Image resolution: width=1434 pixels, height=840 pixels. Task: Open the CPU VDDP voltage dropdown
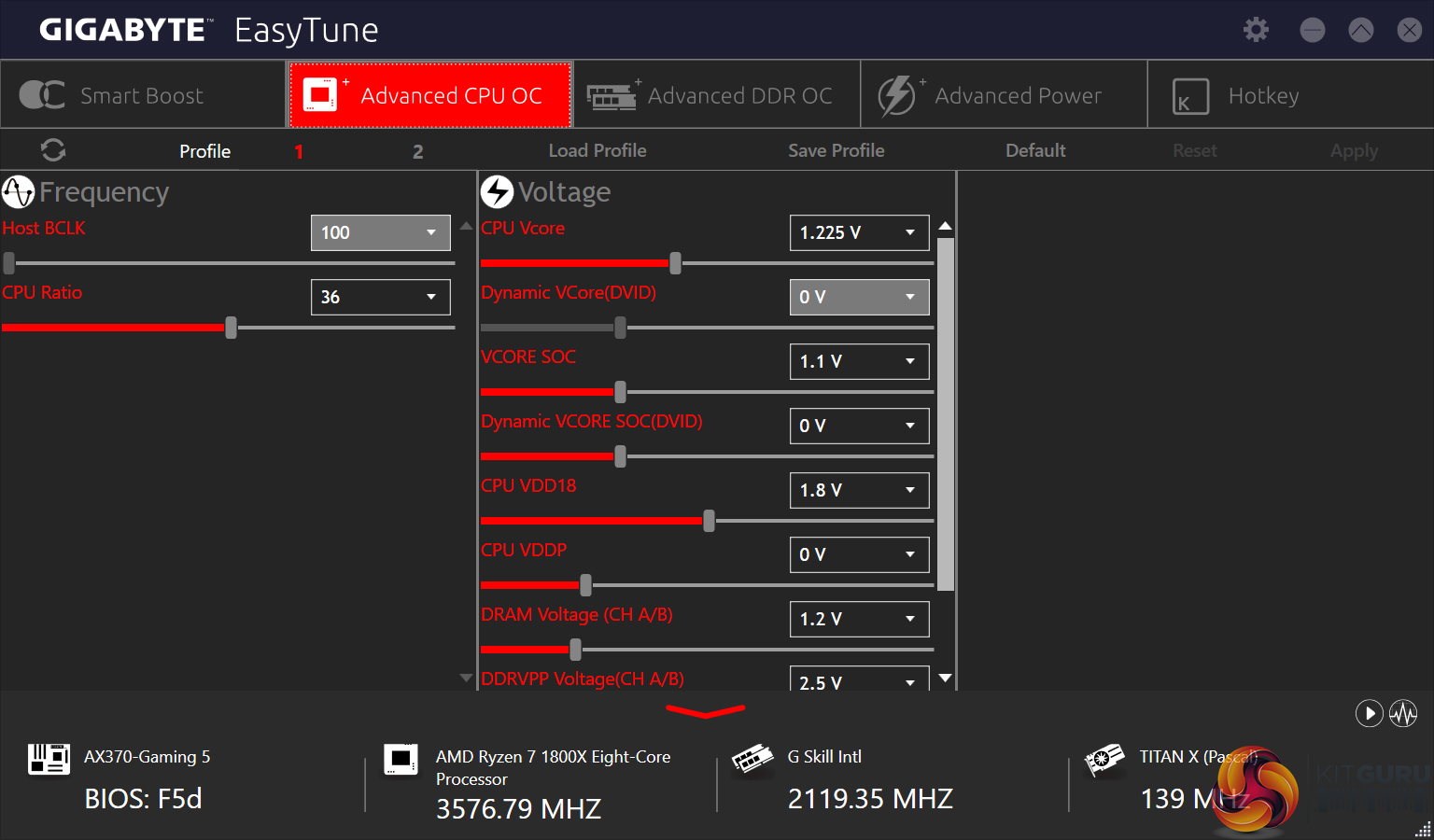859,554
